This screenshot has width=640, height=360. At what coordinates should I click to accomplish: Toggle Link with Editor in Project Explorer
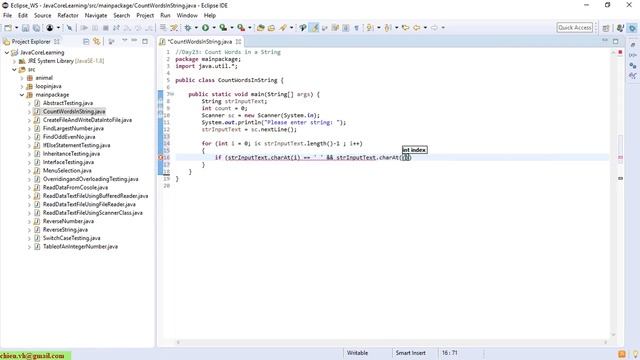(x=97, y=42)
